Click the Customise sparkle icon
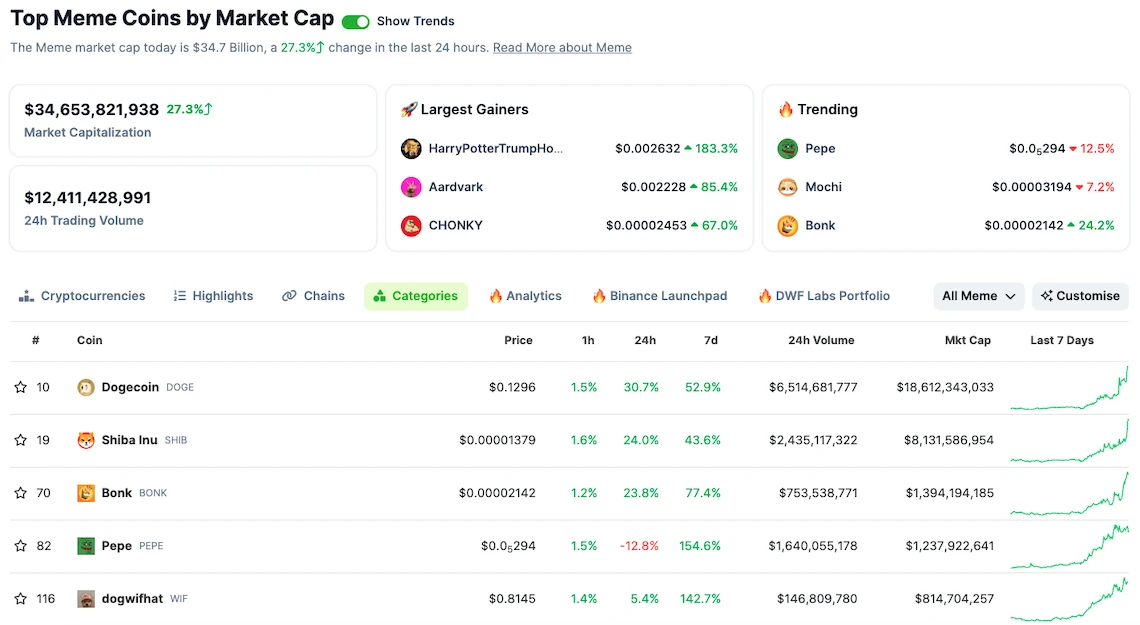Image resolution: width=1140 pixels, height=625 pixels. coord(1046,297)
